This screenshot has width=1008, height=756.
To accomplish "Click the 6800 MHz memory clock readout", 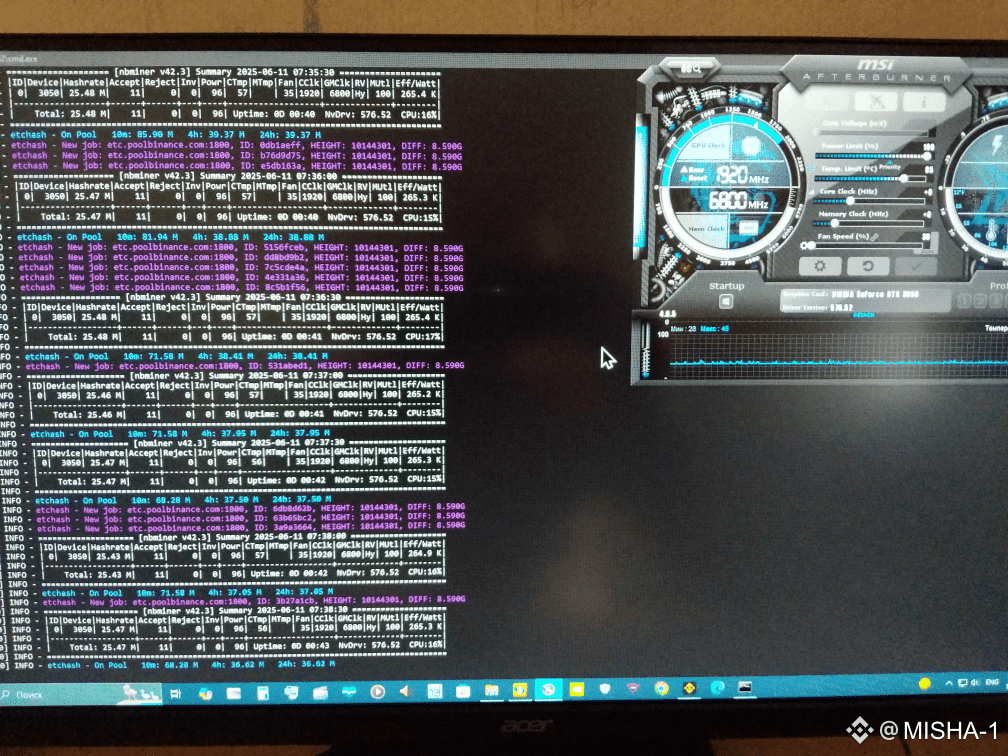I will tap(739, 201).
